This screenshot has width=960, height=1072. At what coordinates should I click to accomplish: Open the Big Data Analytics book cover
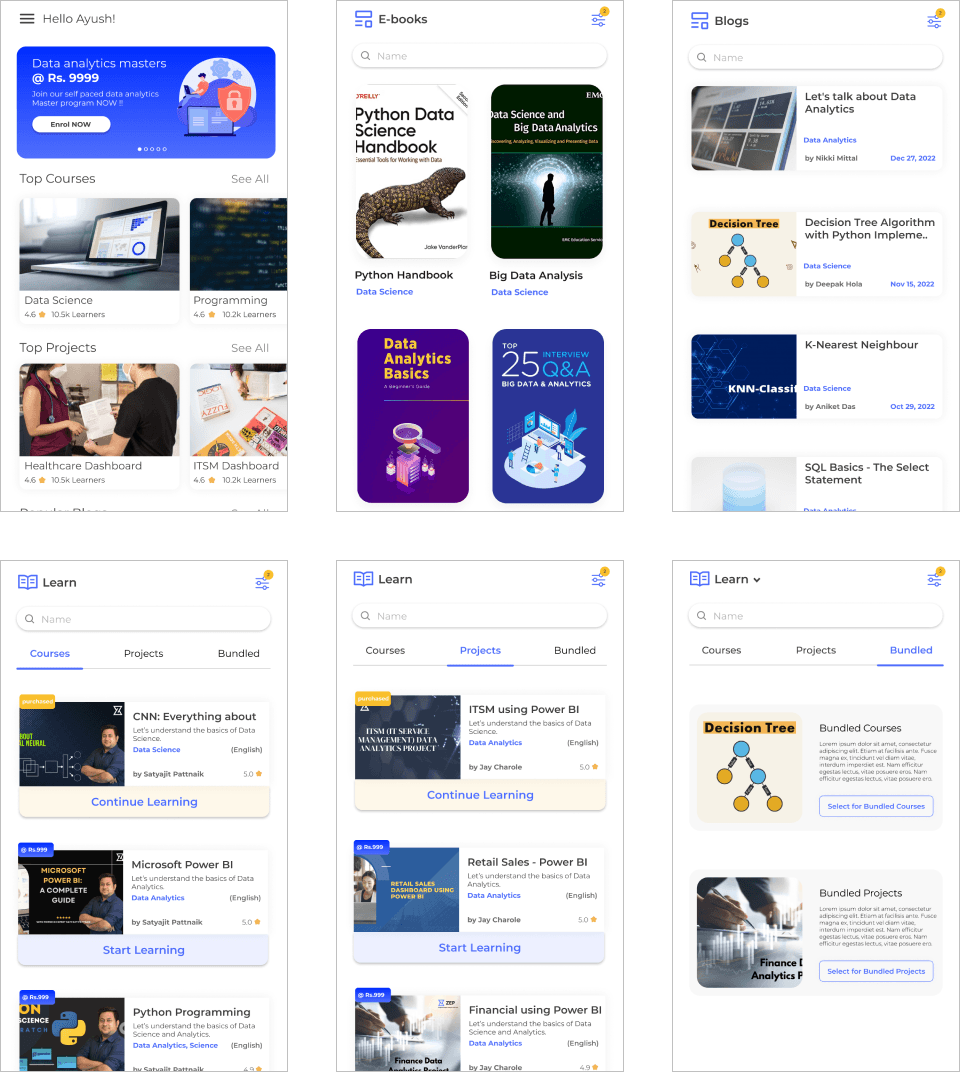click(547, 172)
